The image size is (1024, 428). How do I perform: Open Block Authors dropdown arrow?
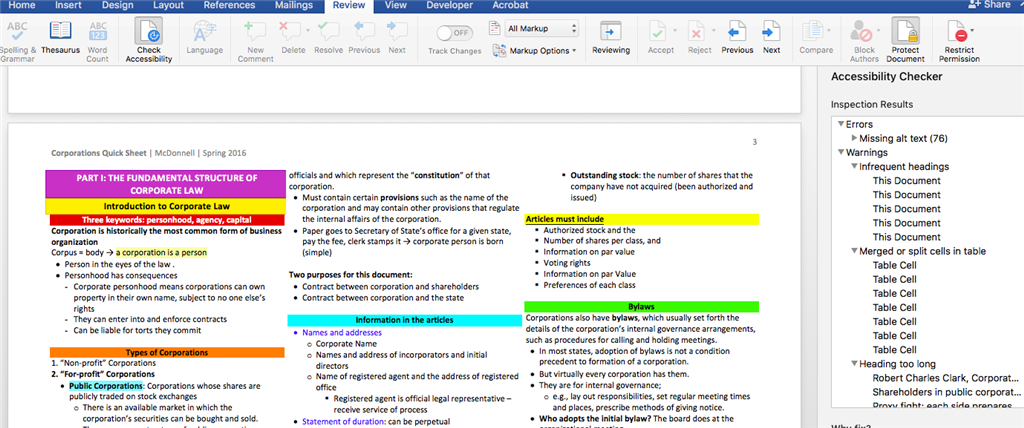point(878,30)
